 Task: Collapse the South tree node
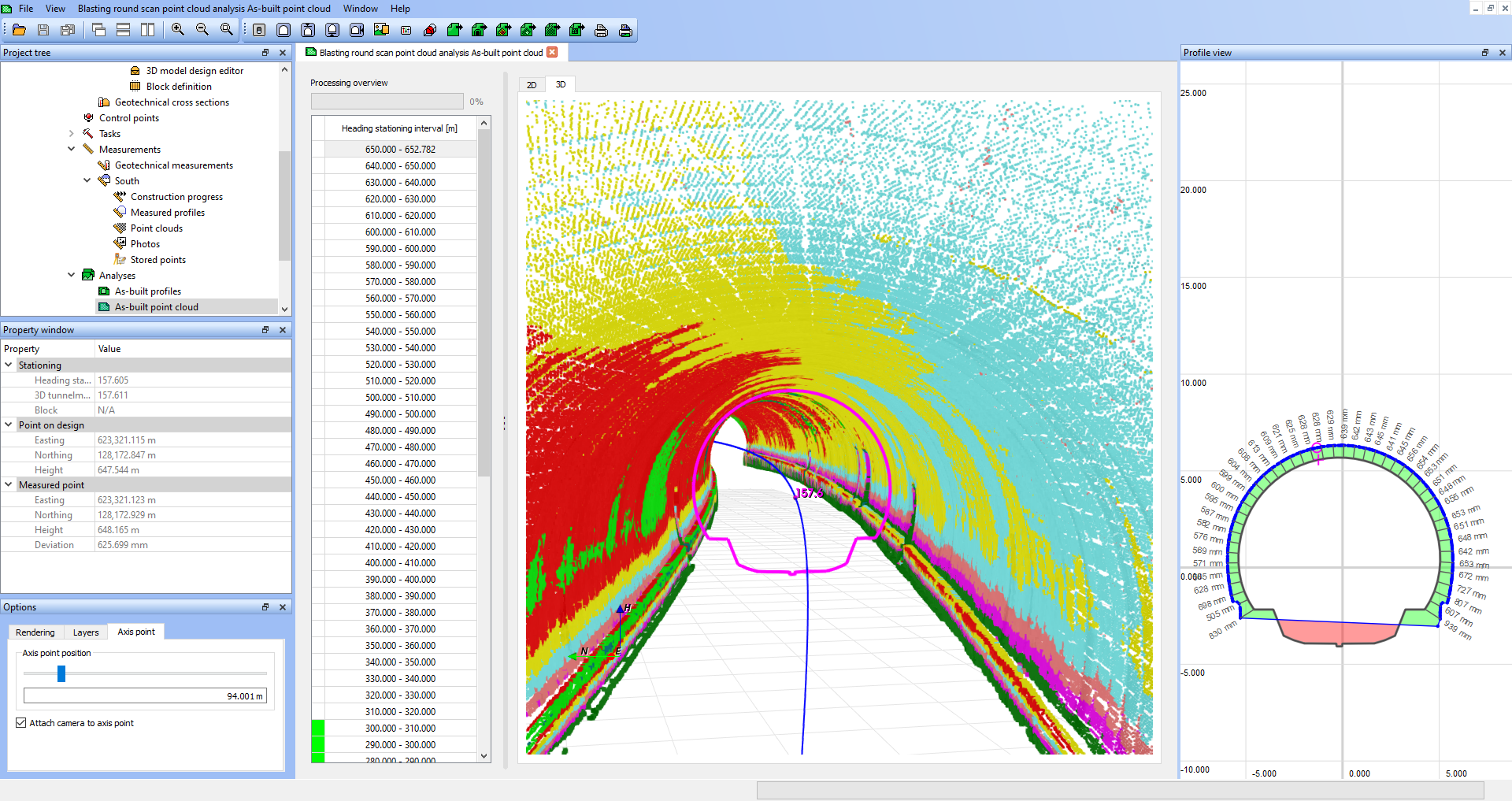tap(87, 180)
